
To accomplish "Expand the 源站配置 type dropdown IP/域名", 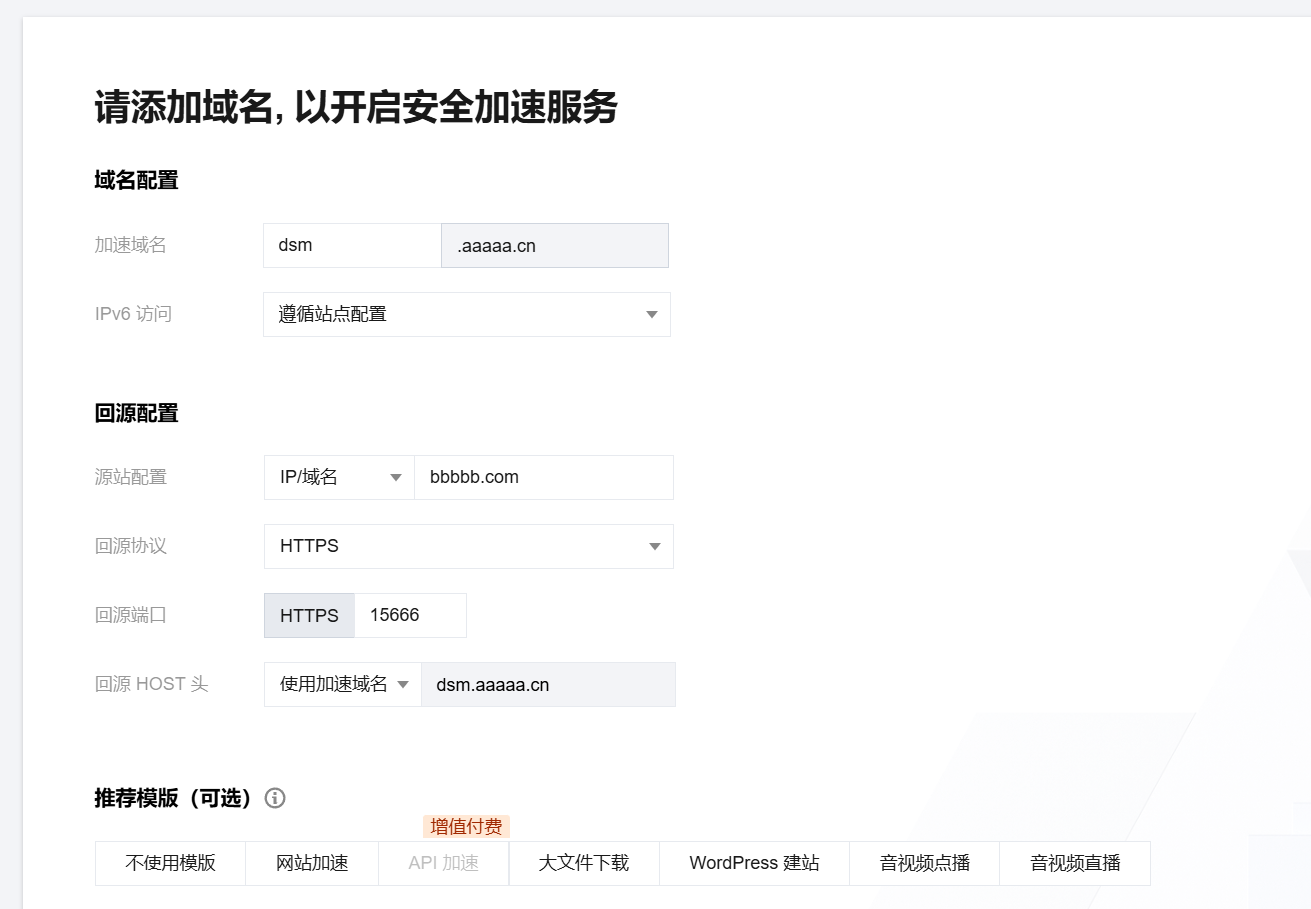I will click(339, 477).
